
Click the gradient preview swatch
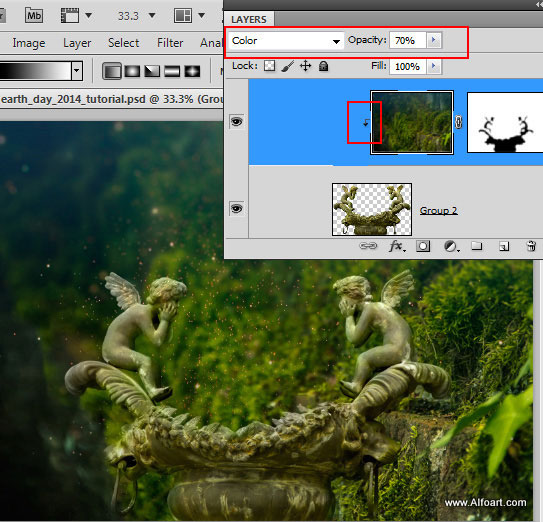pos(35,71)
